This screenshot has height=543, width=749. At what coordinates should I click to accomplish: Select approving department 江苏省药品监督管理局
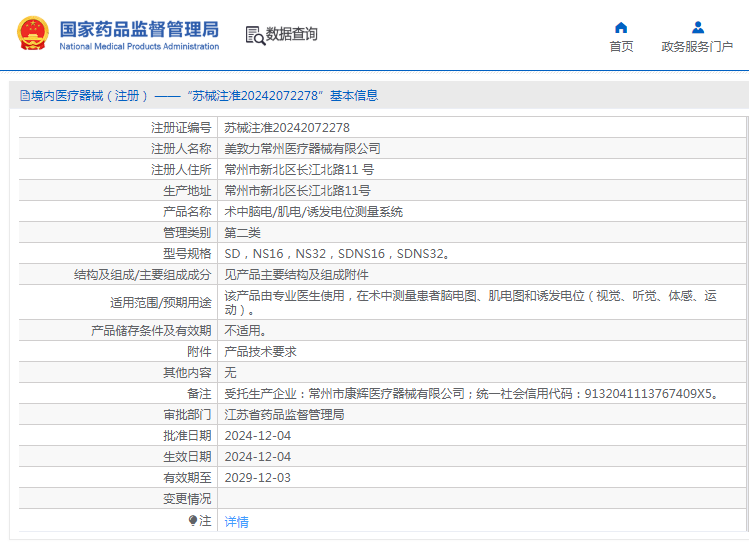click(x=284, y=415)
